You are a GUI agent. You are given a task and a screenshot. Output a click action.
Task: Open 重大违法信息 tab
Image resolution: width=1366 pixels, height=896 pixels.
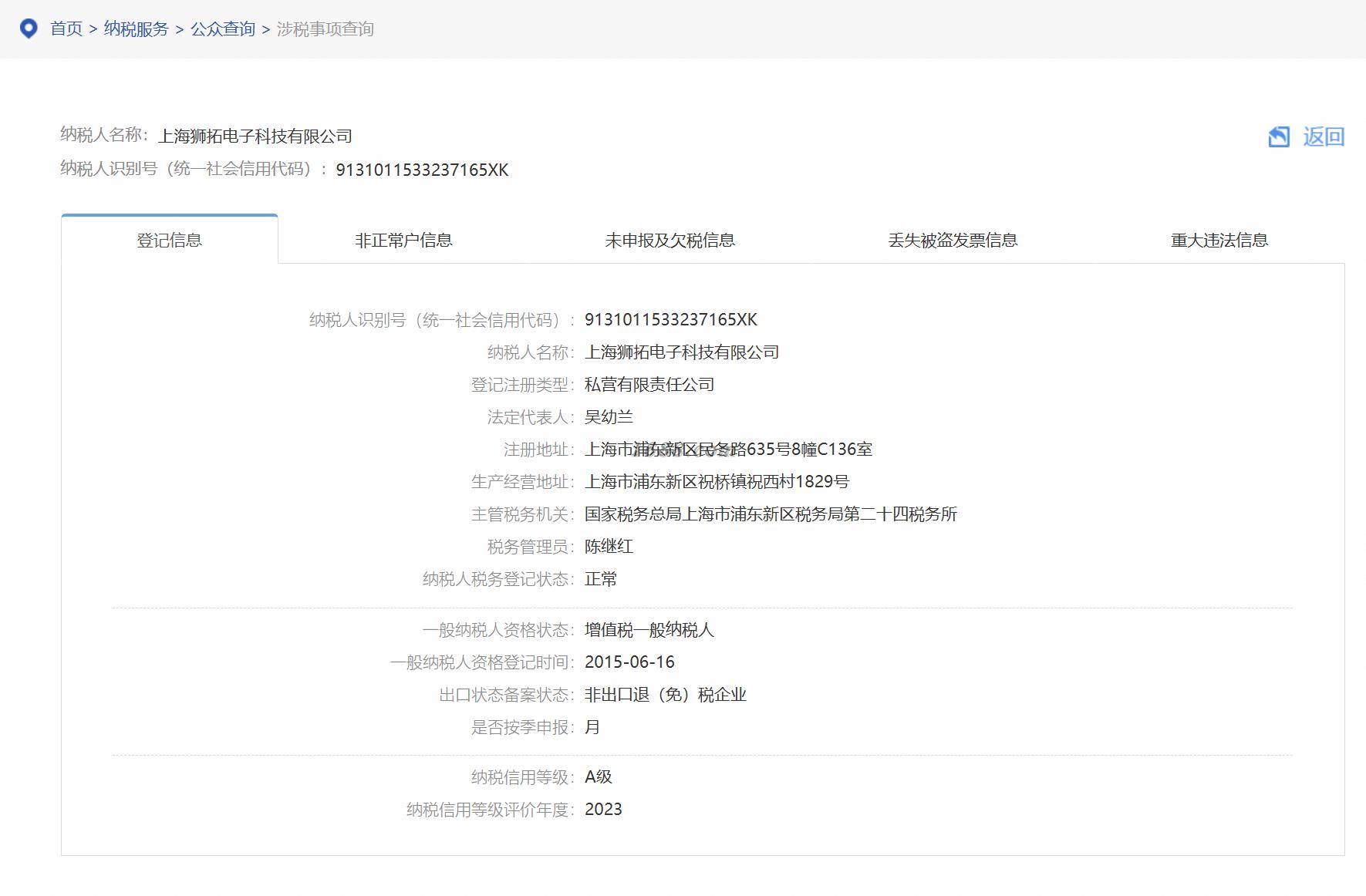[1219, 240]
